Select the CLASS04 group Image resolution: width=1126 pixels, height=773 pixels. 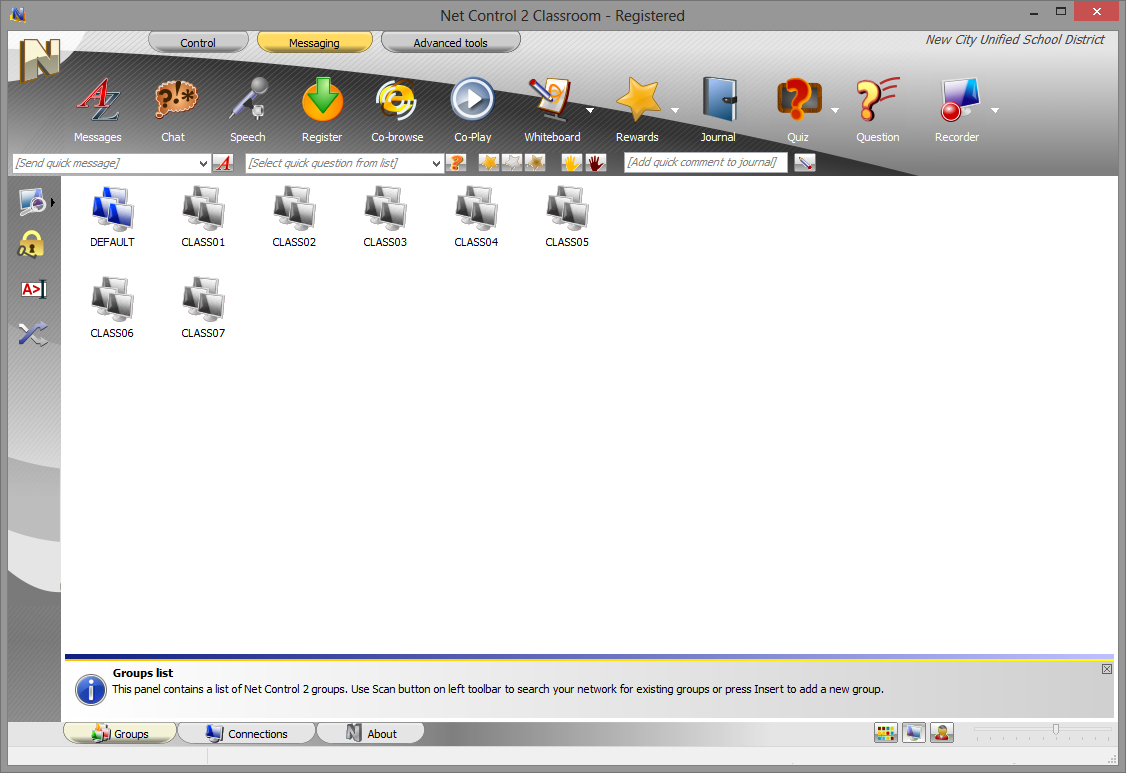point(476,217)
